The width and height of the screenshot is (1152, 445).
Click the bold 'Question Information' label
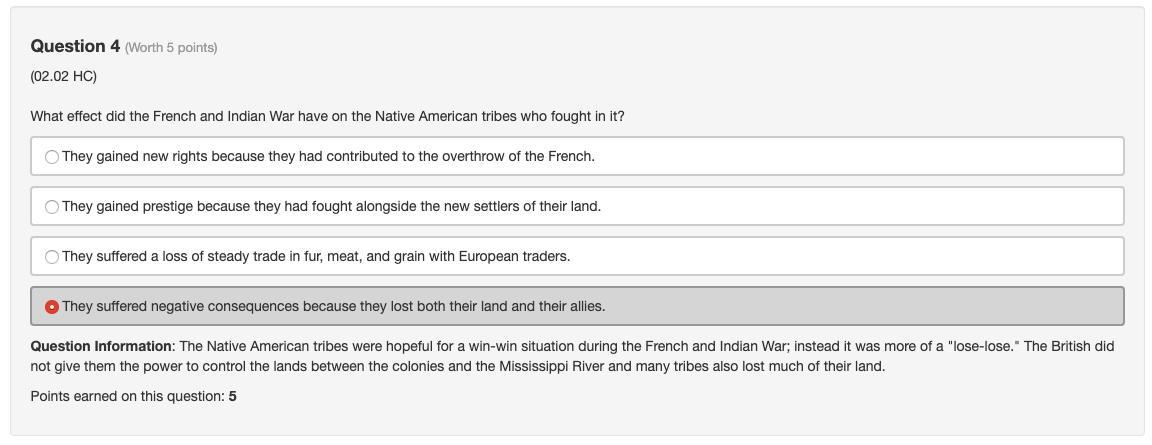point(101,346)
